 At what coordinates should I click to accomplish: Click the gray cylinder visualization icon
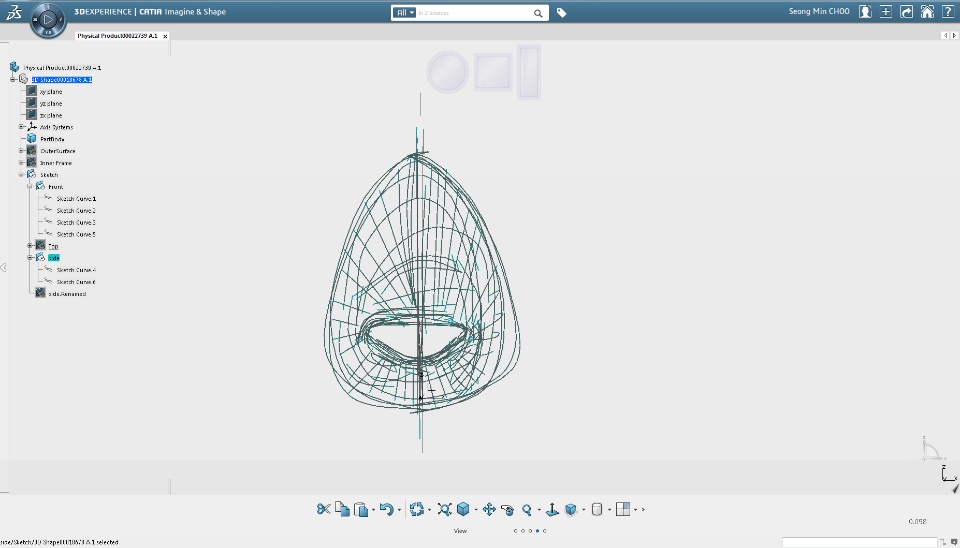pos(597,509)
